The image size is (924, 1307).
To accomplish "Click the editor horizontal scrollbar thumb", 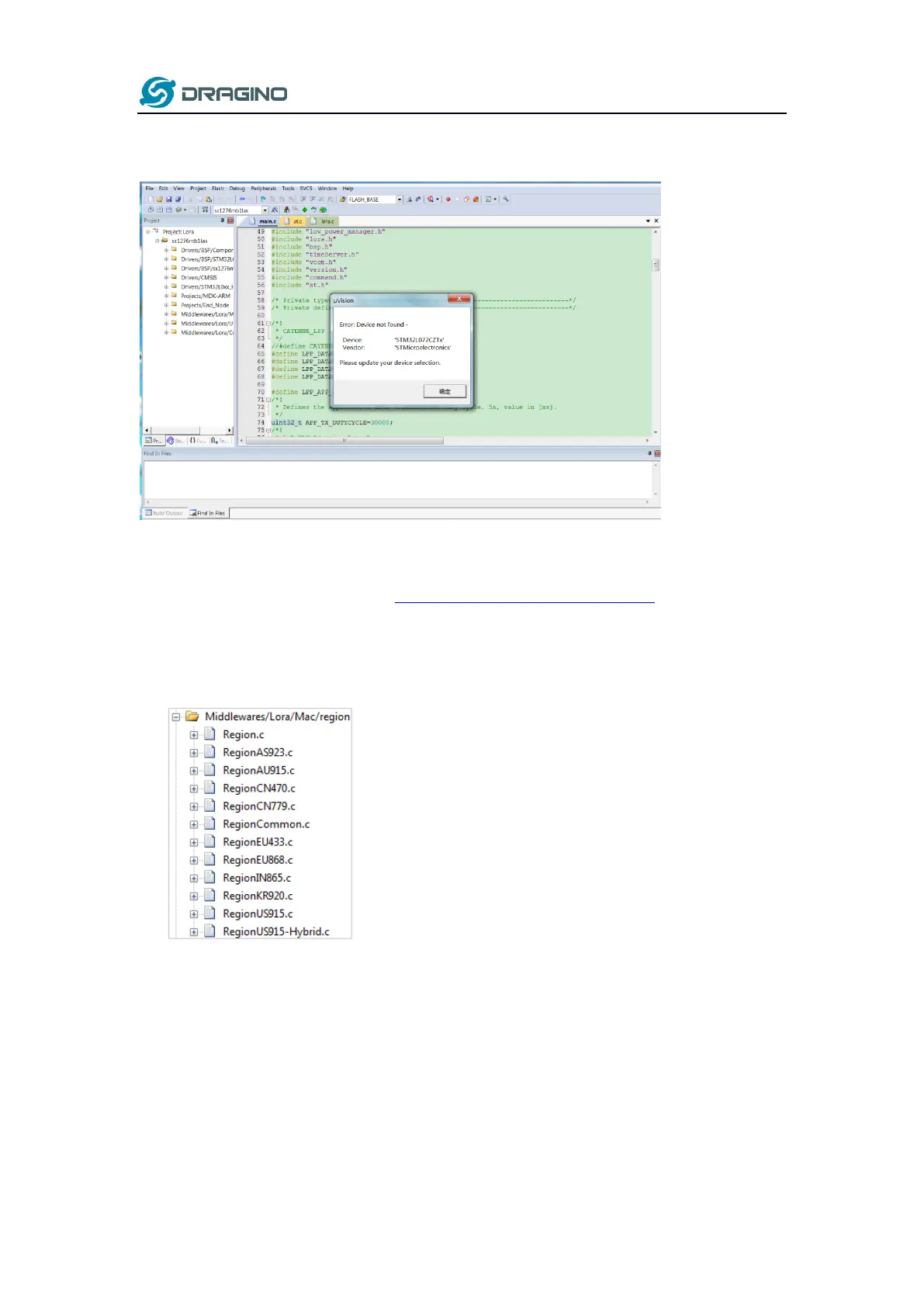I will [345, 441].
